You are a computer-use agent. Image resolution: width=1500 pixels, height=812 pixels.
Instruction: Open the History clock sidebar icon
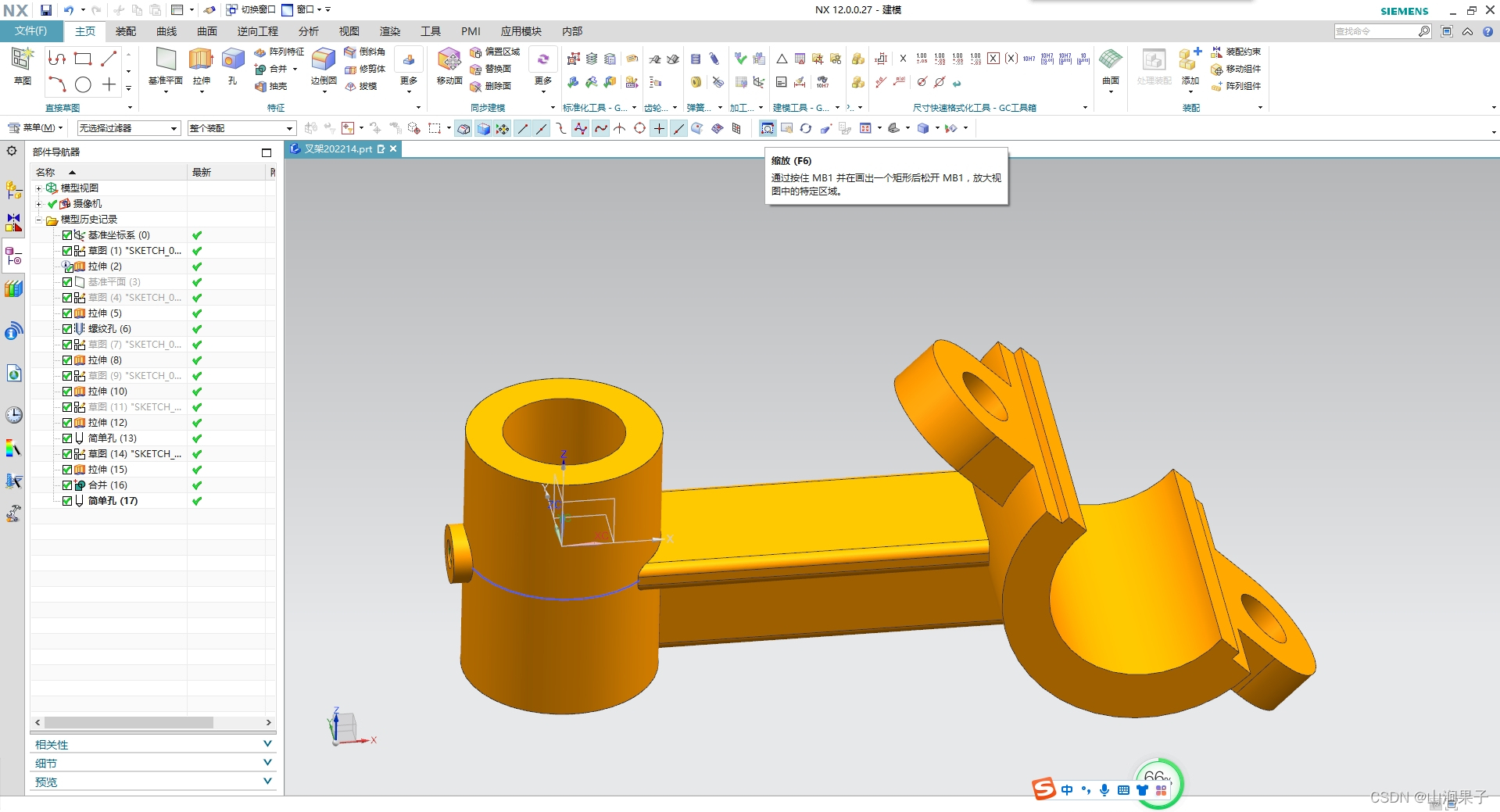[13, 414]
